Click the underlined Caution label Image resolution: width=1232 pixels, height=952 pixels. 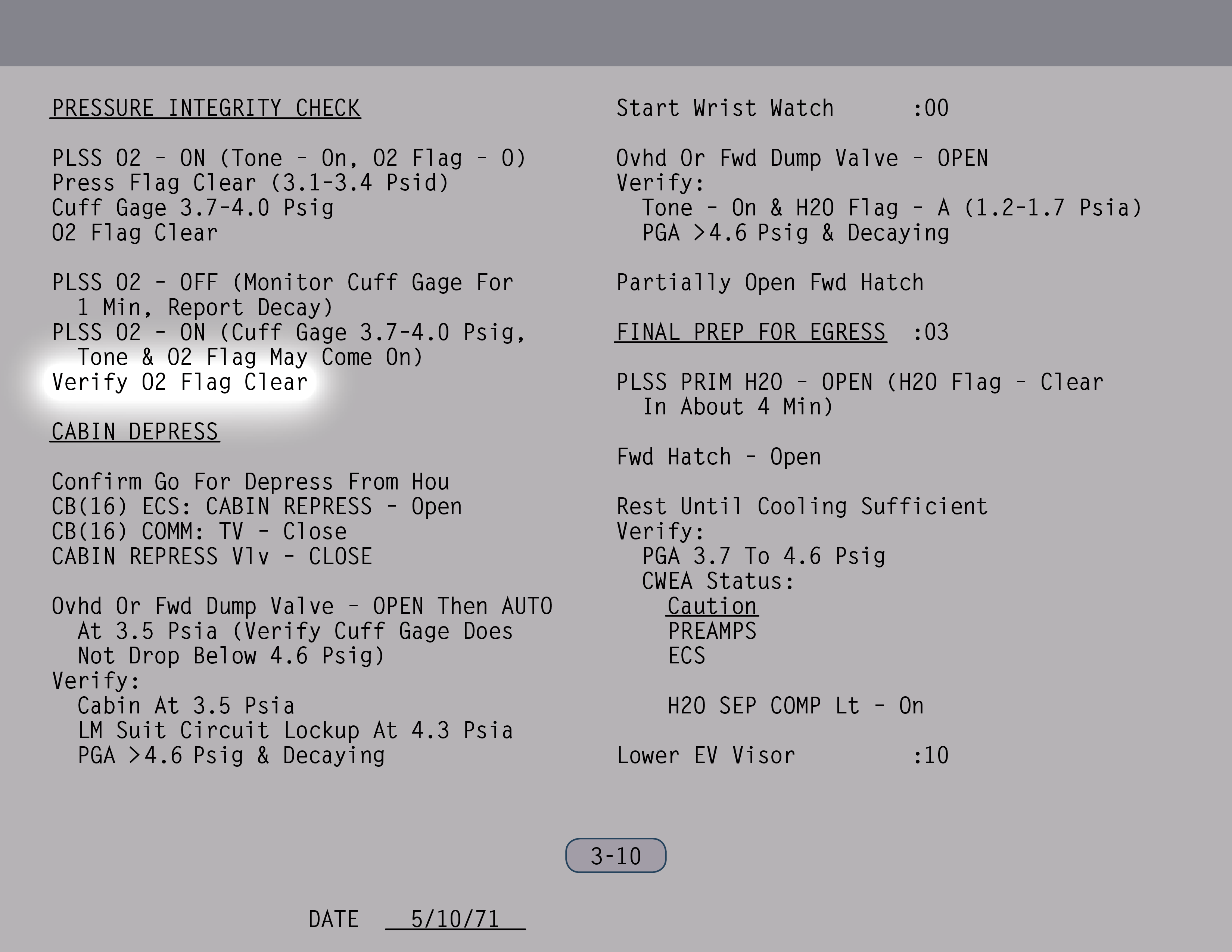(712, 606)
